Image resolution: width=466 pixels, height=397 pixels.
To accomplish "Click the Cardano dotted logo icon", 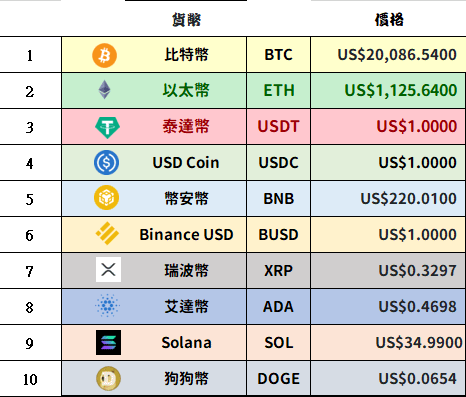I will click(x=107, y=305).
